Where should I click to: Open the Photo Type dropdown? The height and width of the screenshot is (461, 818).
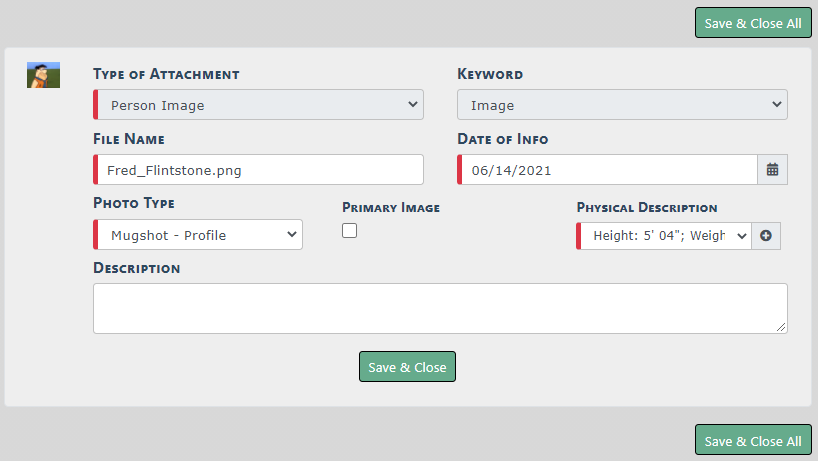click(x=198, y=235)
